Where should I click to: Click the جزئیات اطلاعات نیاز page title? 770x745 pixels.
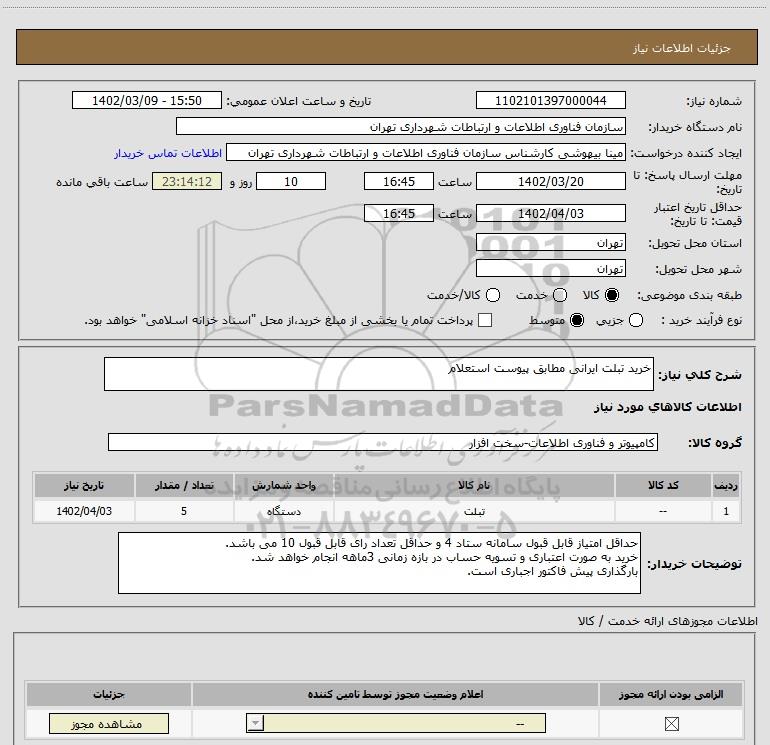coord(682,48)
